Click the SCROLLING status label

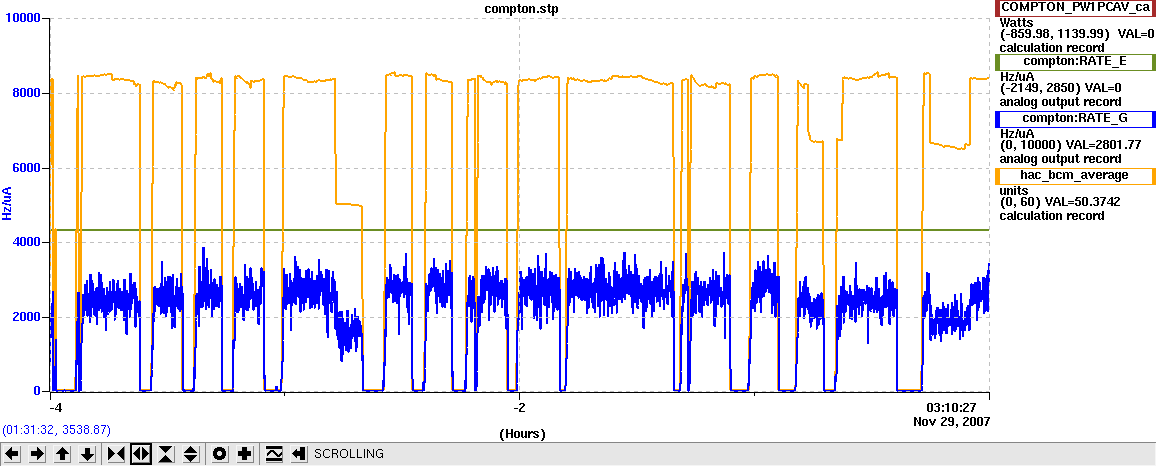coord(349,453)
